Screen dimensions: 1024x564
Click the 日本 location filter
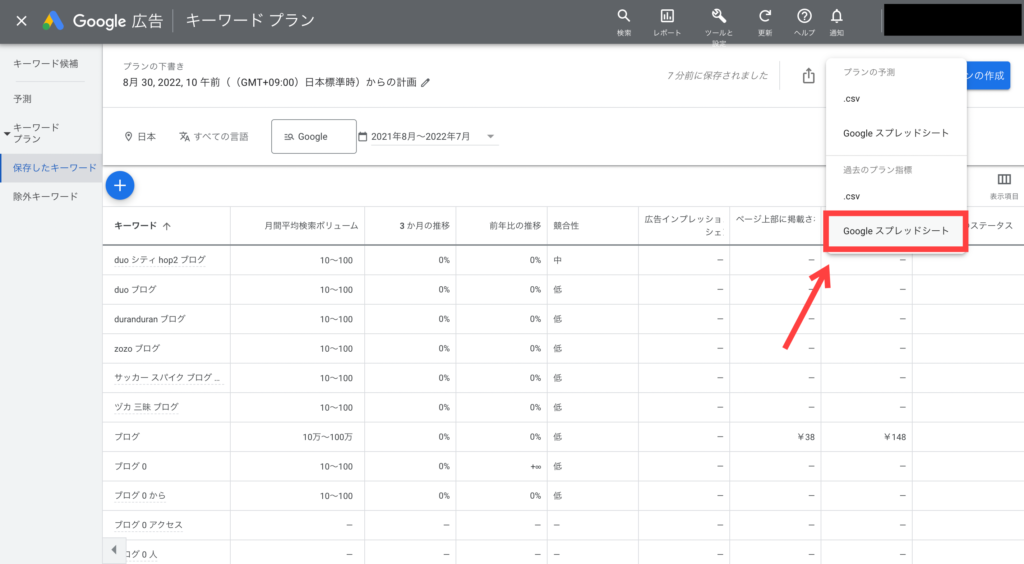coord(140,136)
